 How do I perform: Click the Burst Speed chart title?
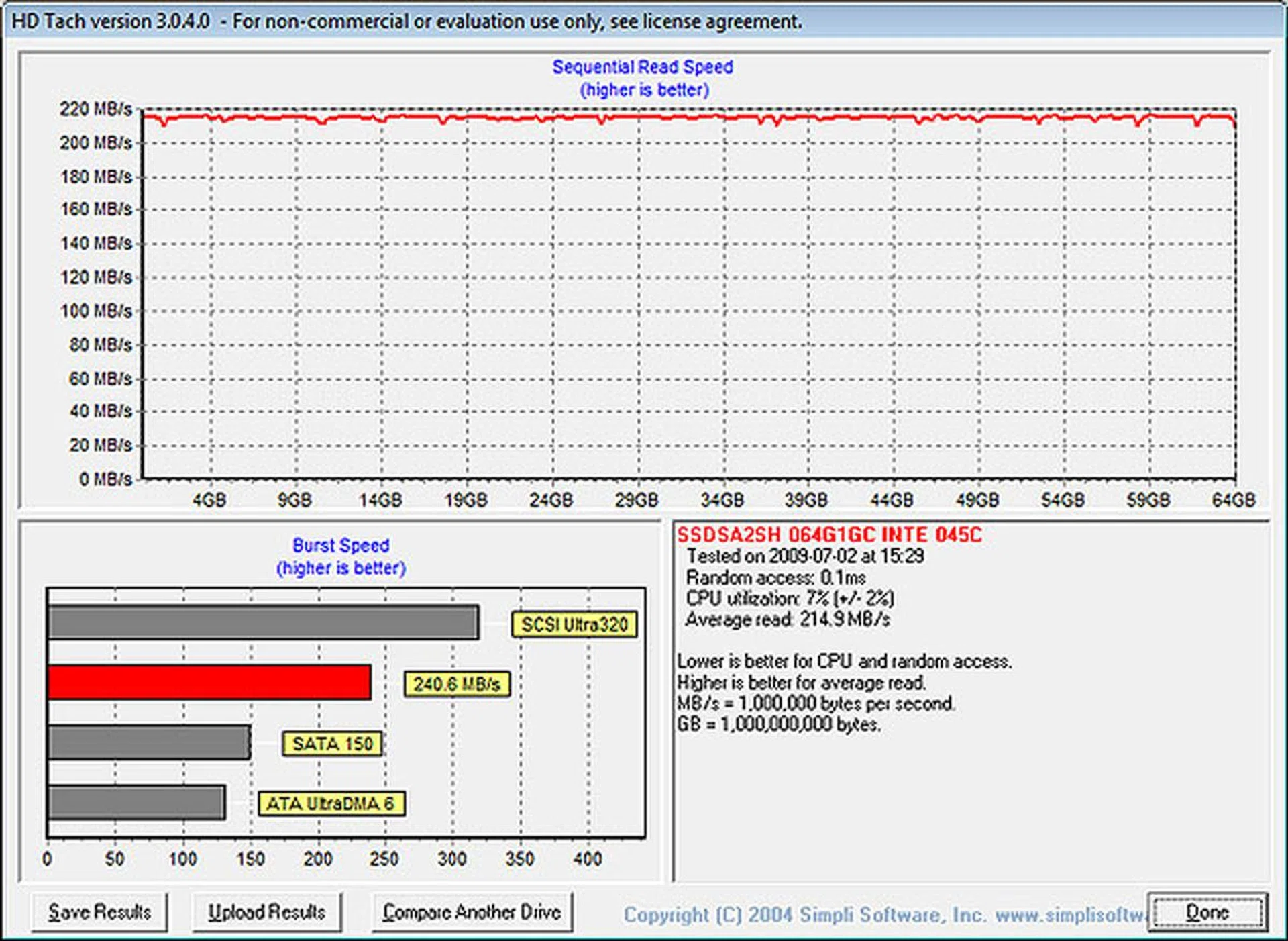click(x=341, y=545)
